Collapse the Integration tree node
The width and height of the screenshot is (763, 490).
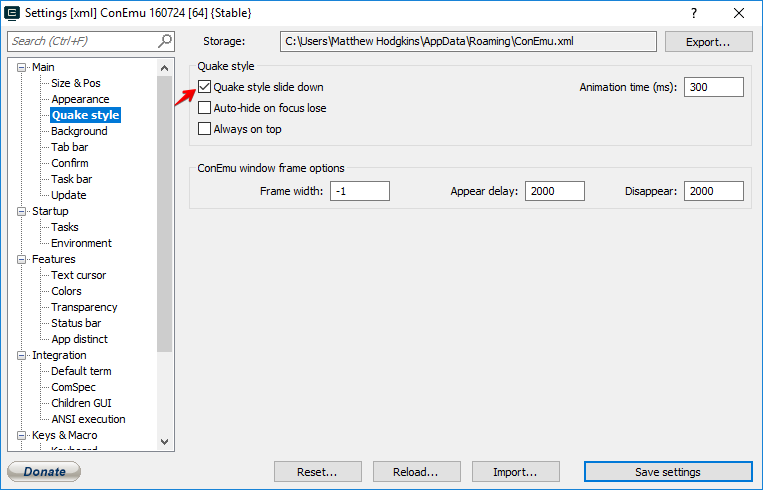pyautogui.click(x=22, y=355)
